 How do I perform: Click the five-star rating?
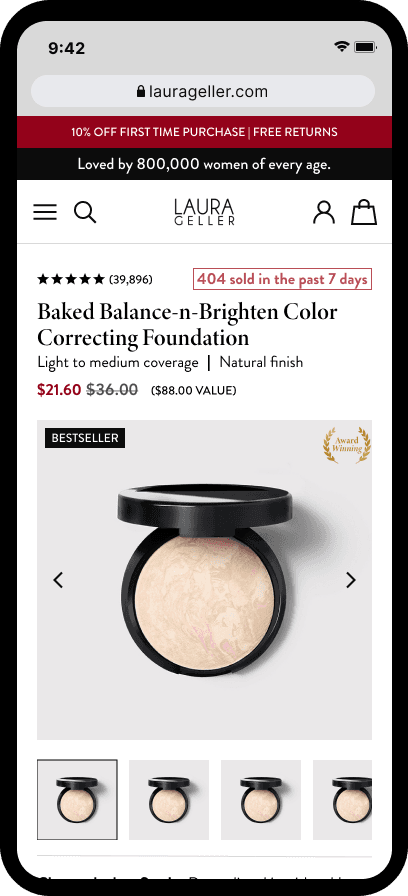[x=71, y=279]
